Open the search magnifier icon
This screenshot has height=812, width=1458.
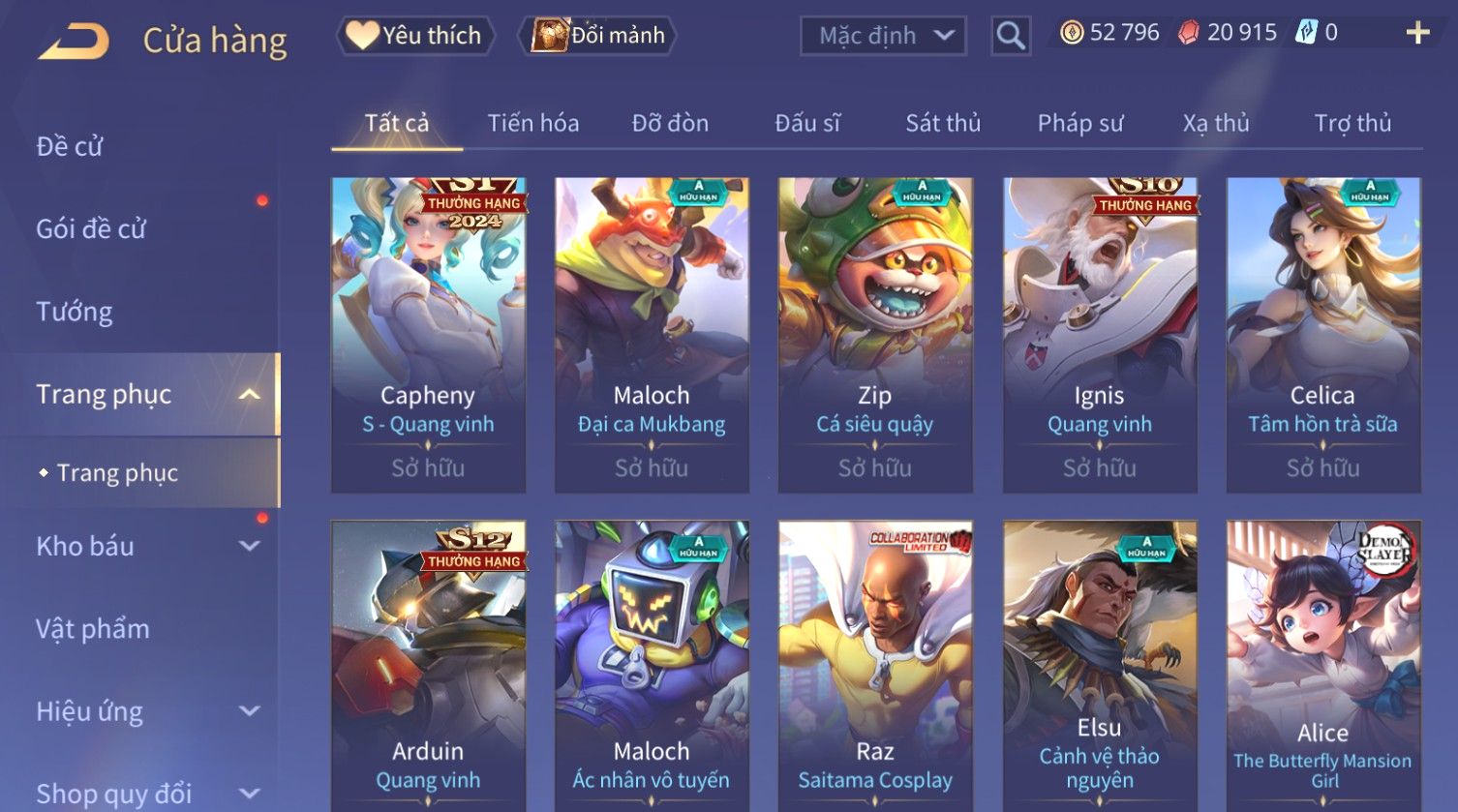pyautogui.click(x=1011, y=36)
